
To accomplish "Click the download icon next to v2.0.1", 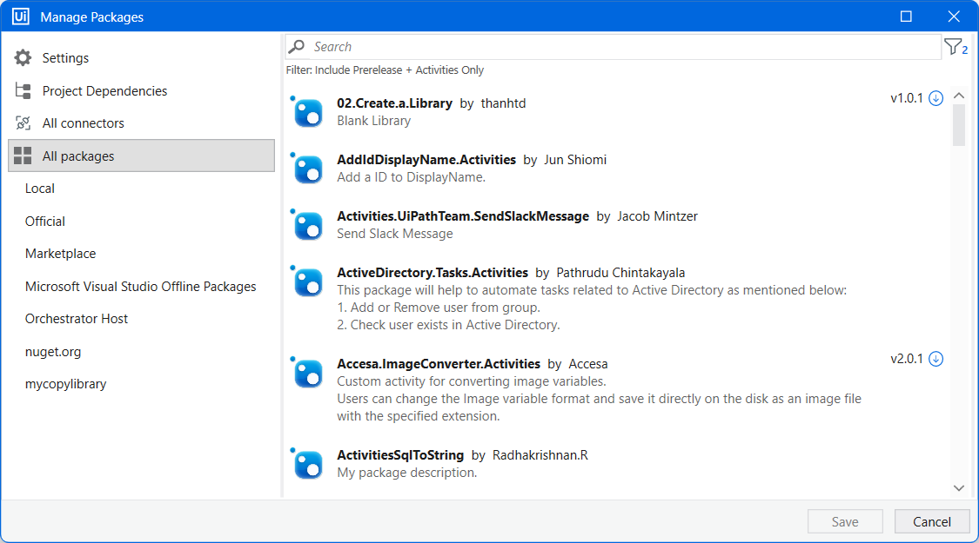I will coord(935,359).
